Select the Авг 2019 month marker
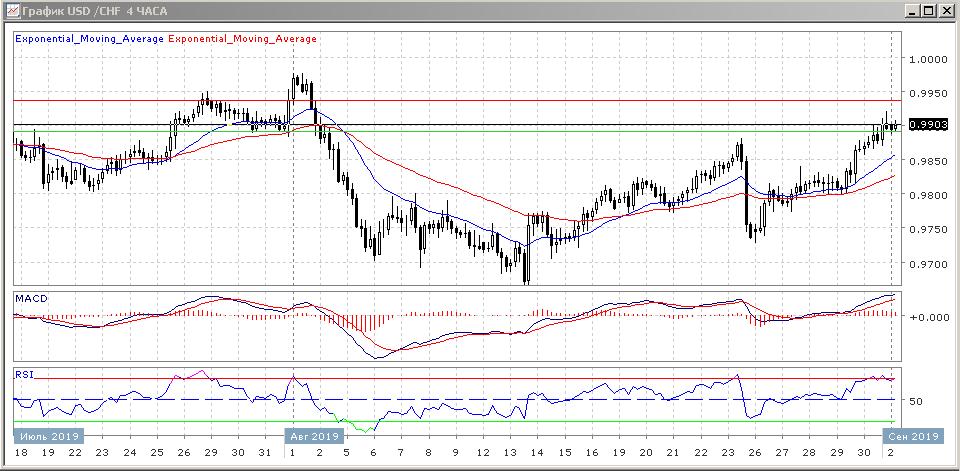The width and height of the screenshot is (960, 471). tap(312, 436)
